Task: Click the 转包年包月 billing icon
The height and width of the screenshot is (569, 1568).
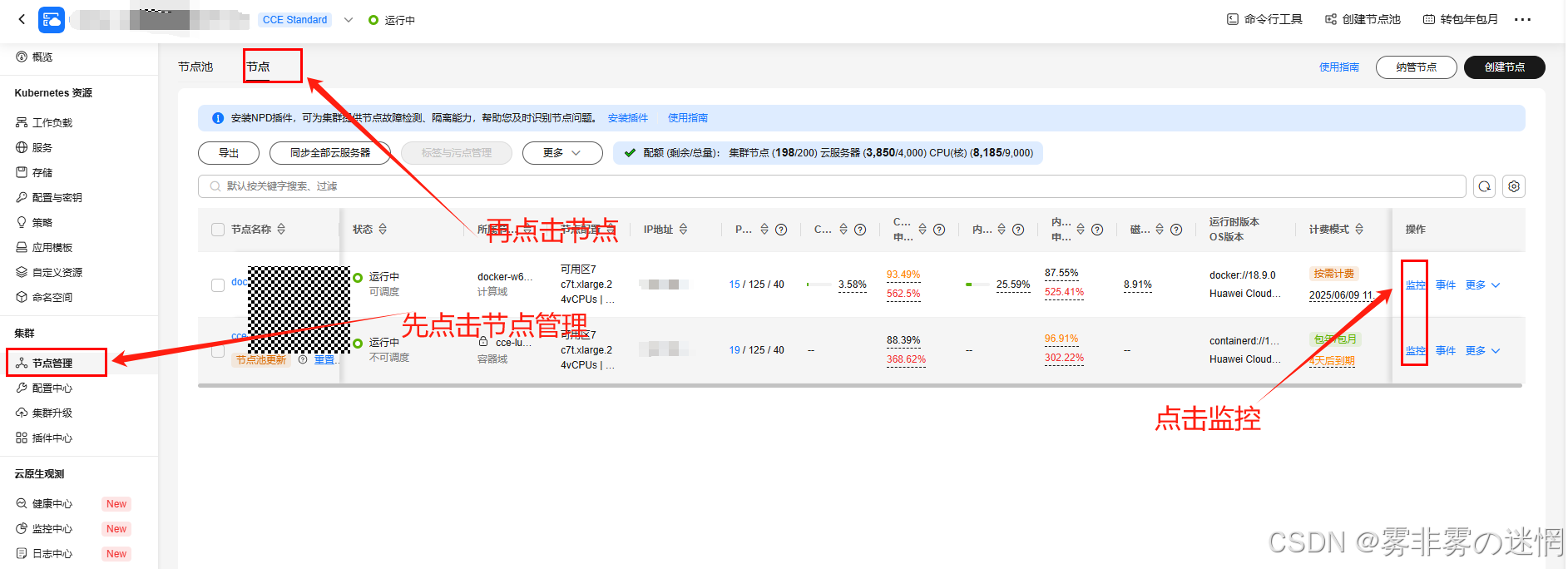Action: [x=1429, y=19]
